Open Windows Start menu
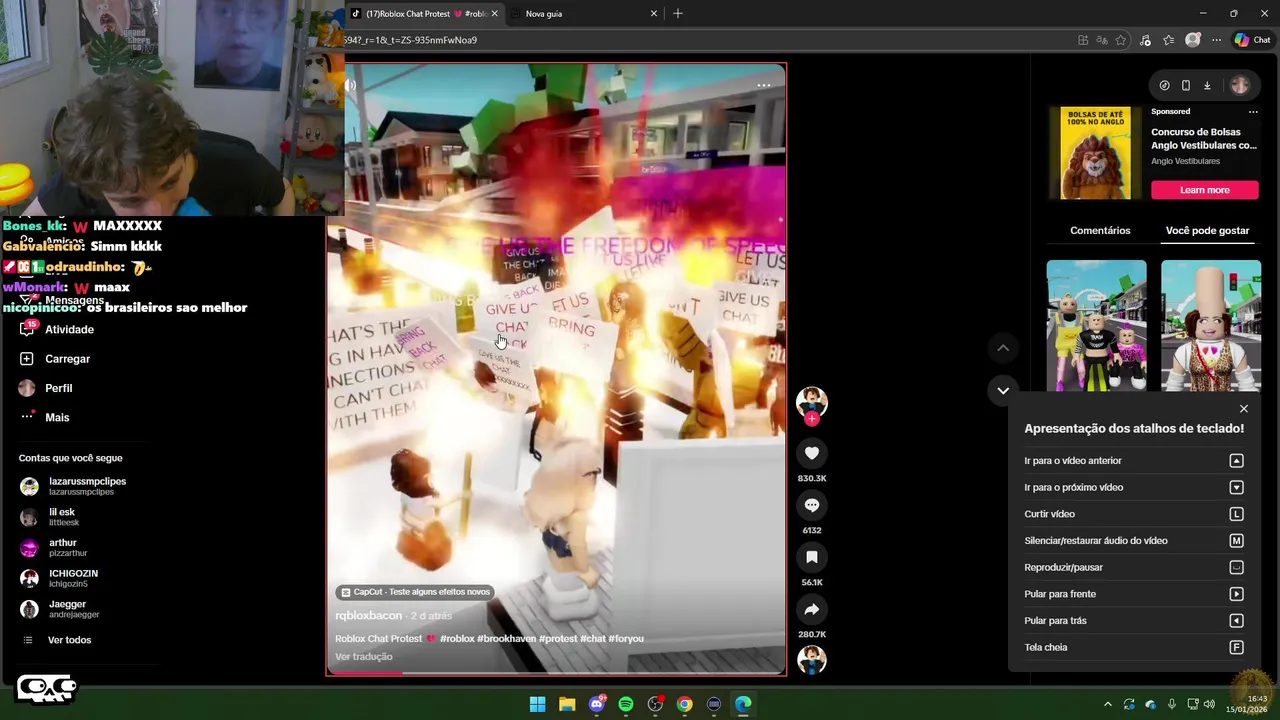This screenshot has width=1280, height=720. (x=537, y=704)
